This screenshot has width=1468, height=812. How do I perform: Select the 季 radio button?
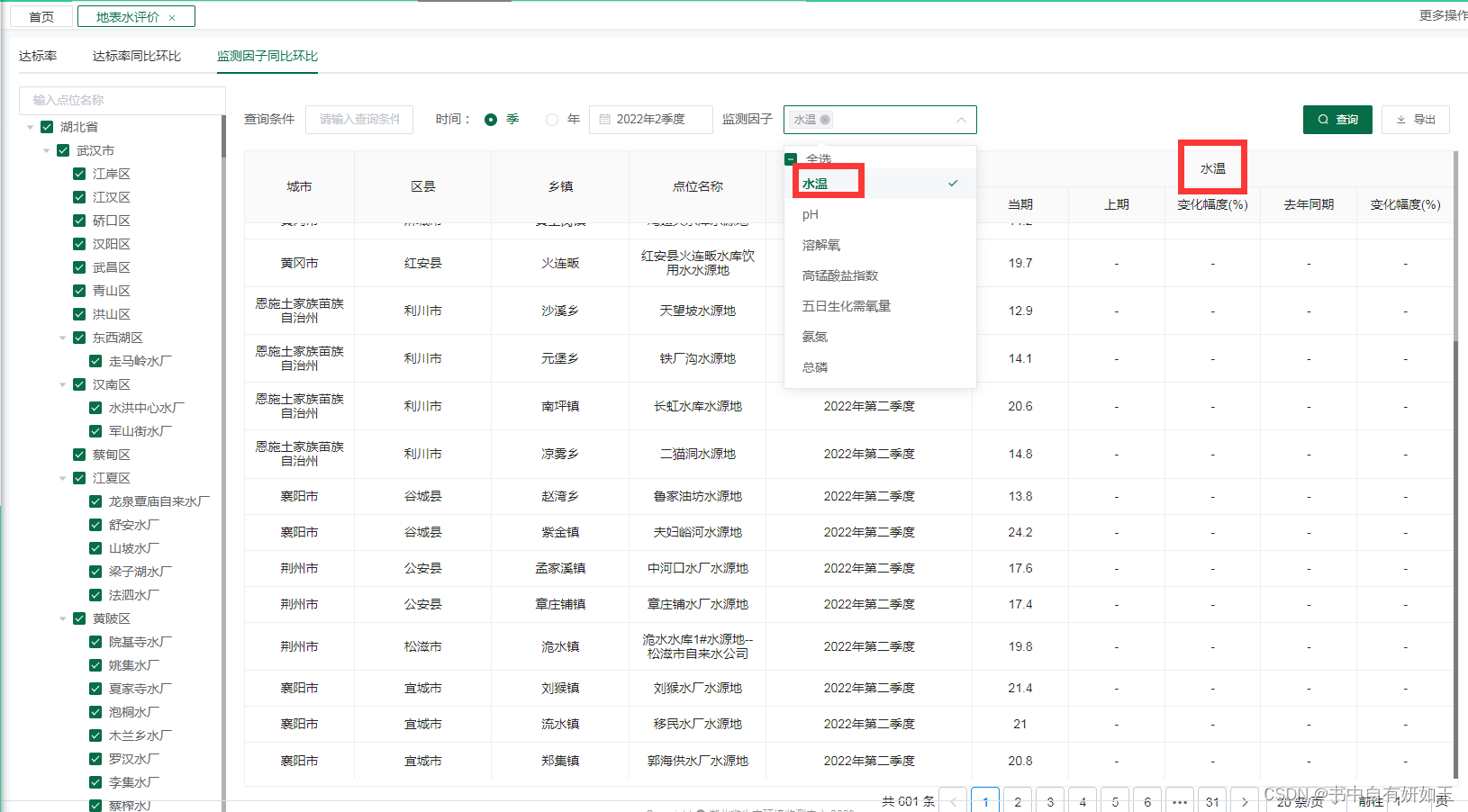tap(491, 120)
